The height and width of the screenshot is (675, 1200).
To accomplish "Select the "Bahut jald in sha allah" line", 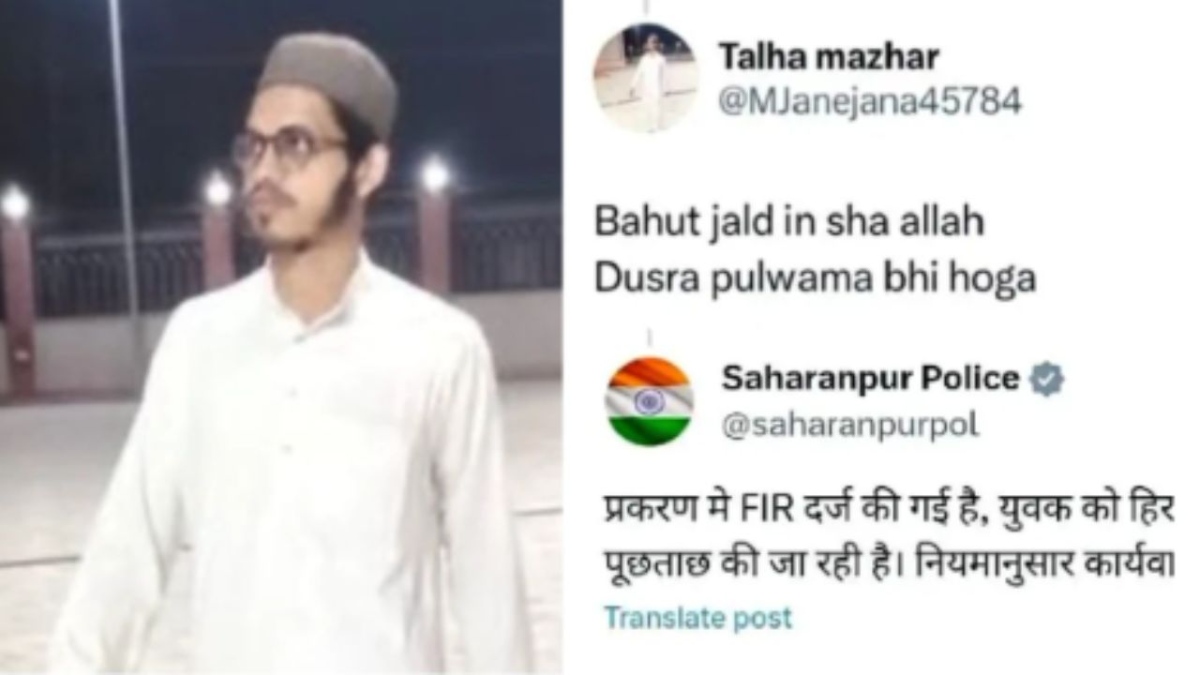I will (x=788, y=222).
